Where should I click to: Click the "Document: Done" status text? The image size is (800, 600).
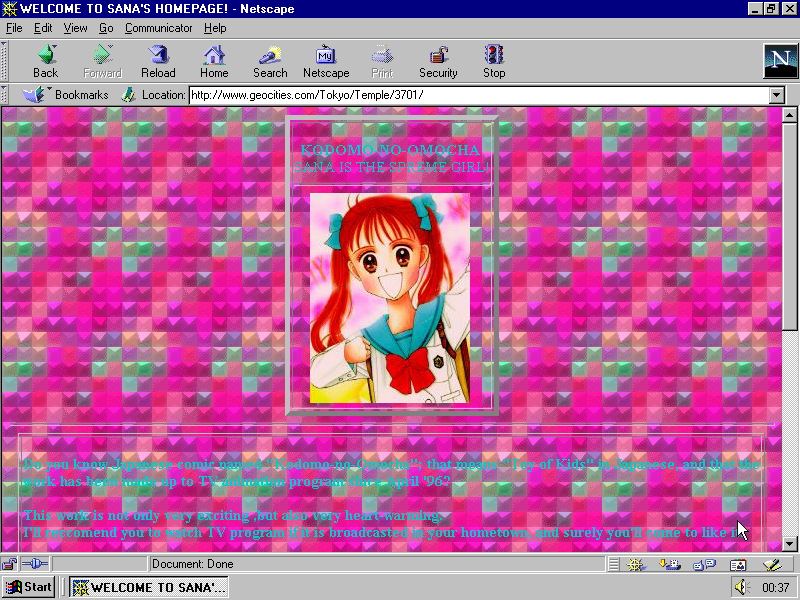pos(192,564)
